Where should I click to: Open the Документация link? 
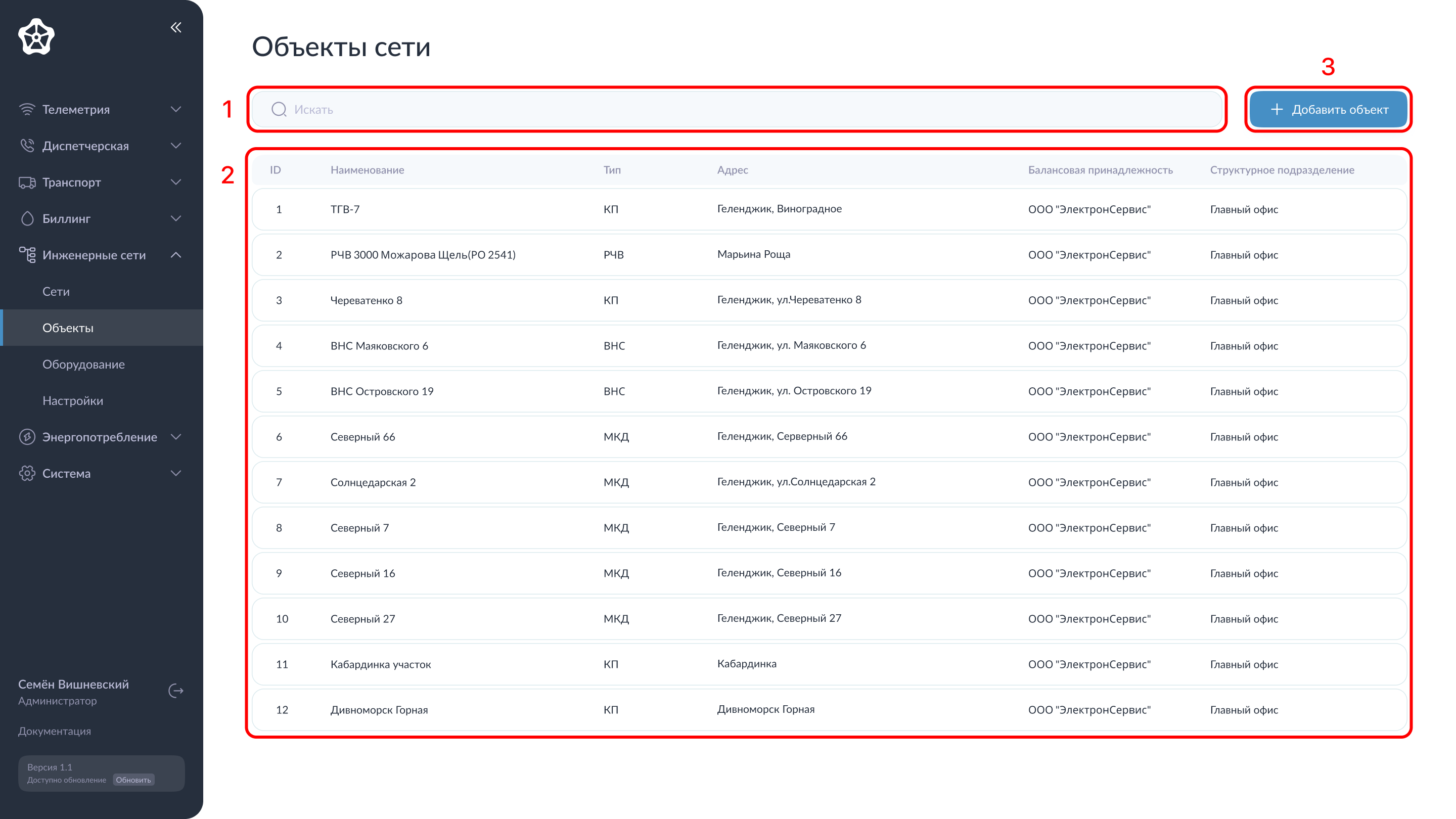point(54,731)
